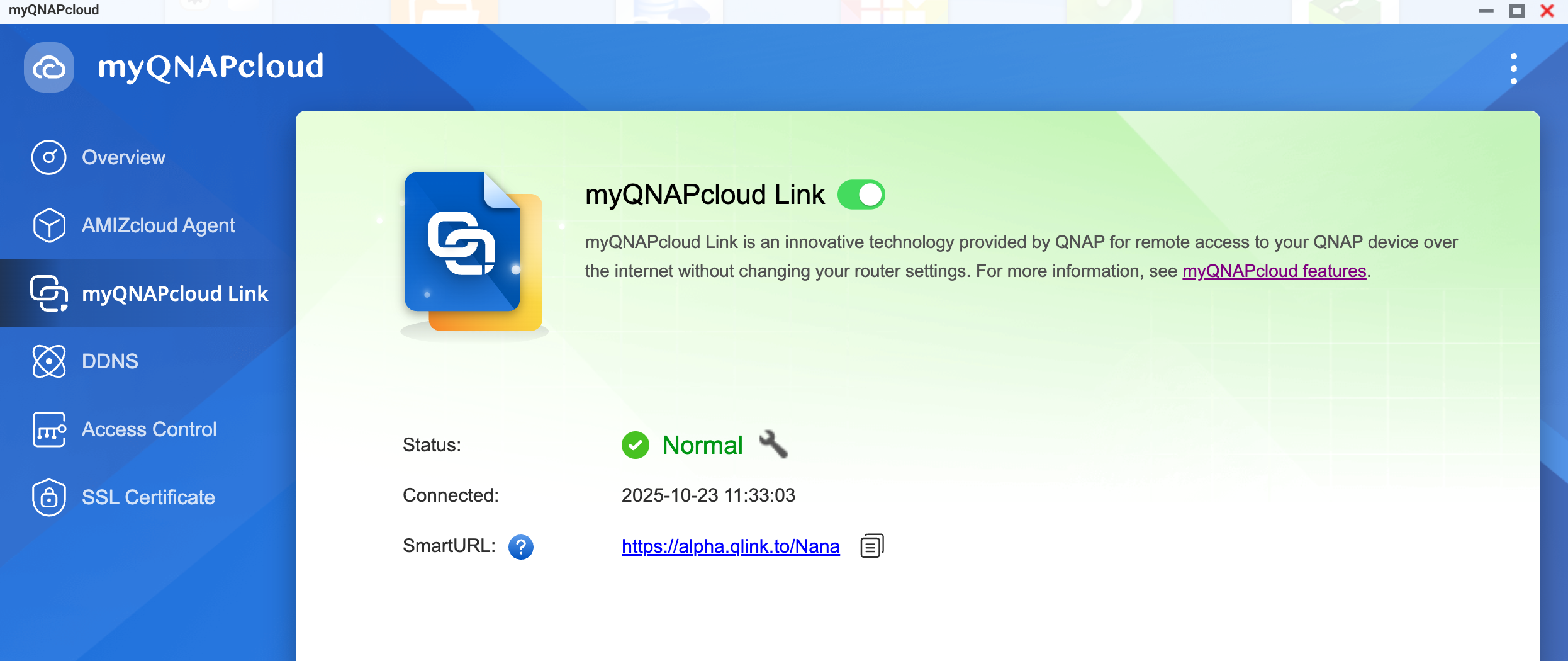
Task: Click the myQNAPcloud cloud logo icon
Action: click(x=49, y=67)
